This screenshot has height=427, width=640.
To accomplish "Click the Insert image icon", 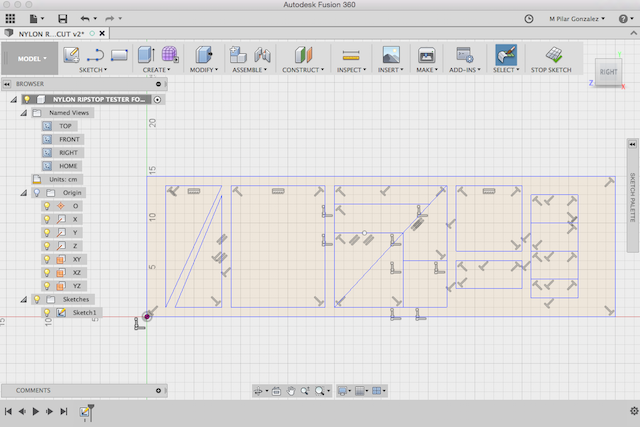I will click(x=391, y=55).
